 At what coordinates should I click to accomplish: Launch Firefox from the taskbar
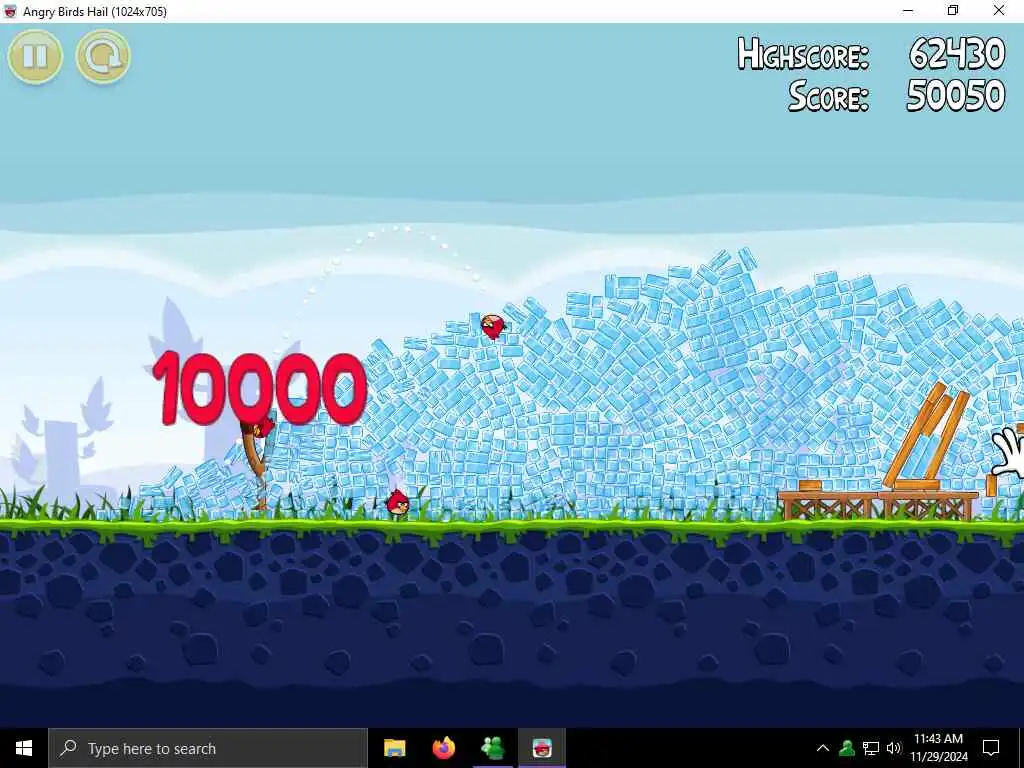point(443,748)
